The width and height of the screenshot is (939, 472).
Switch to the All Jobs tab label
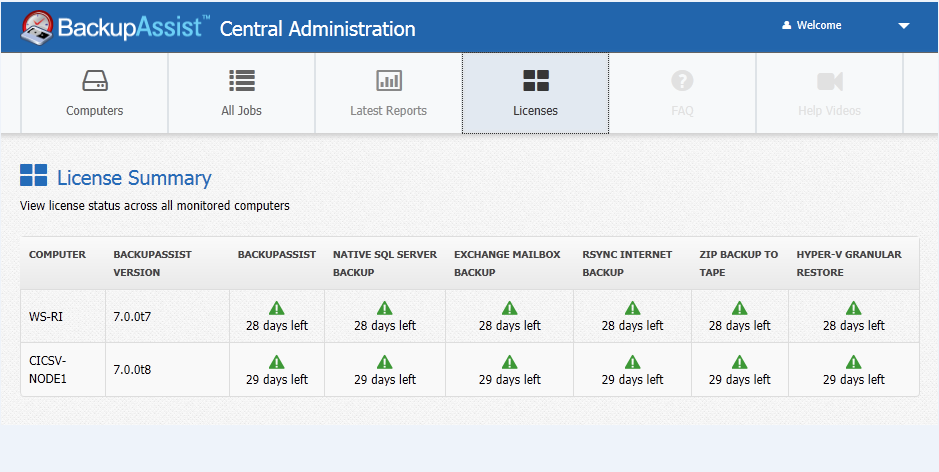click(x=241, y=111)
